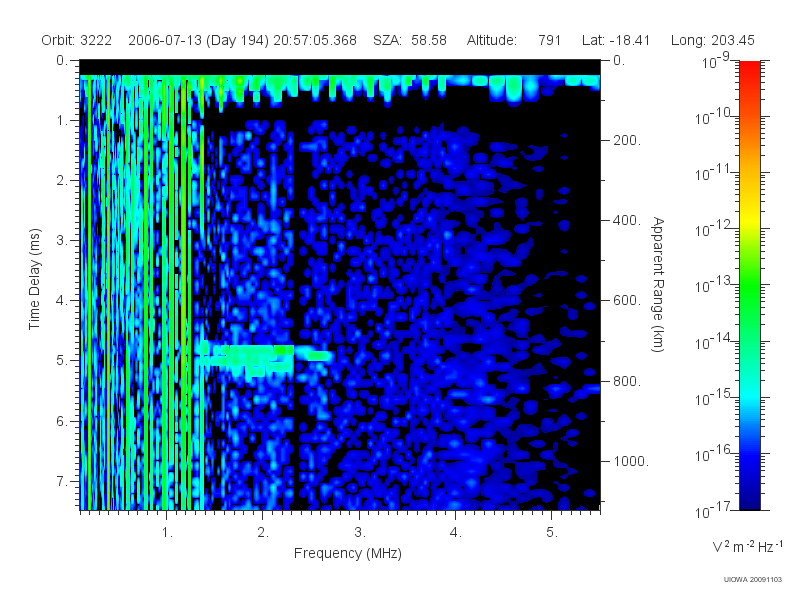
Task: Click the Altitude: 791 label
Action: (514, 40)
